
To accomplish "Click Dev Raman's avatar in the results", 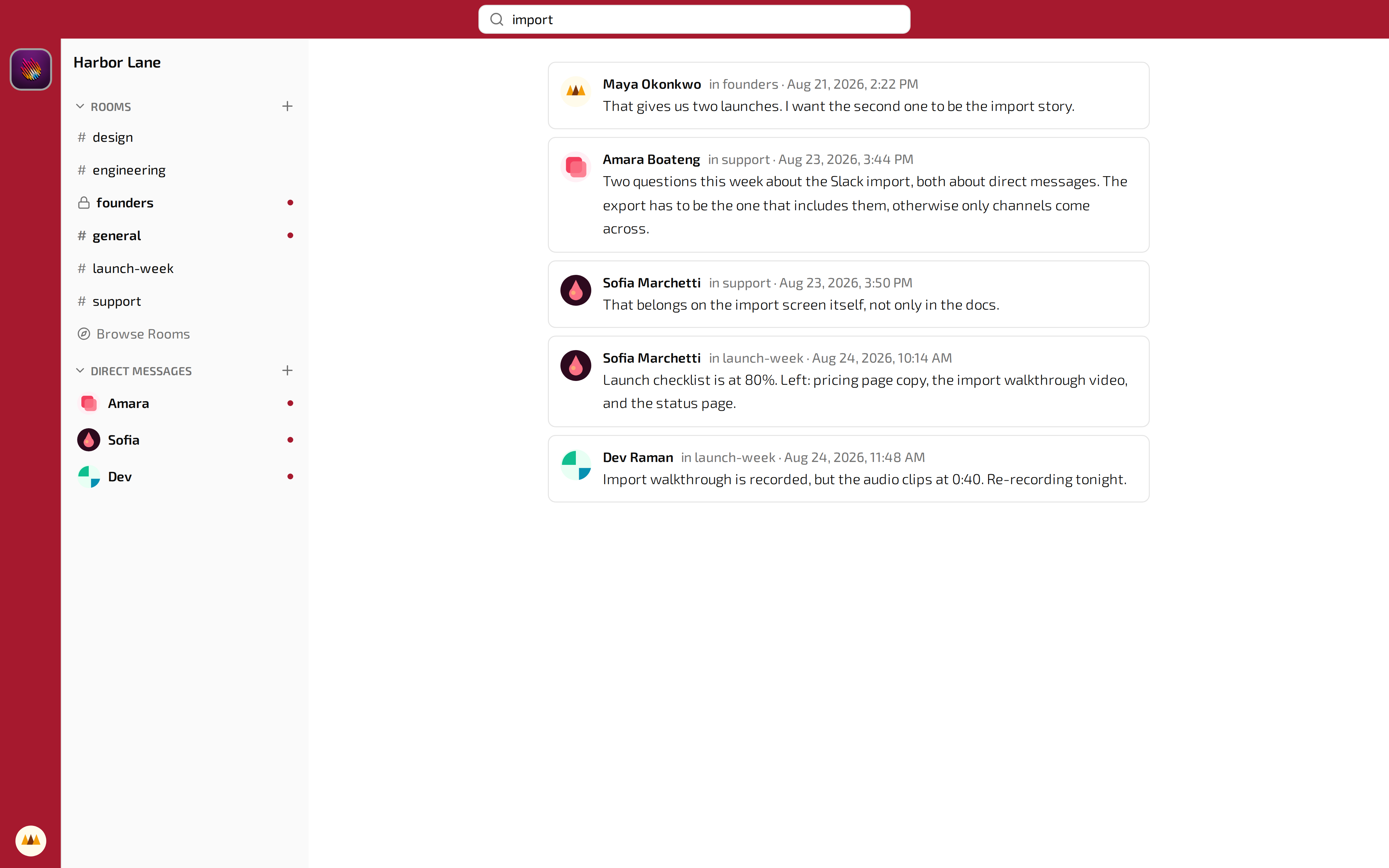I will pos(576,465).
